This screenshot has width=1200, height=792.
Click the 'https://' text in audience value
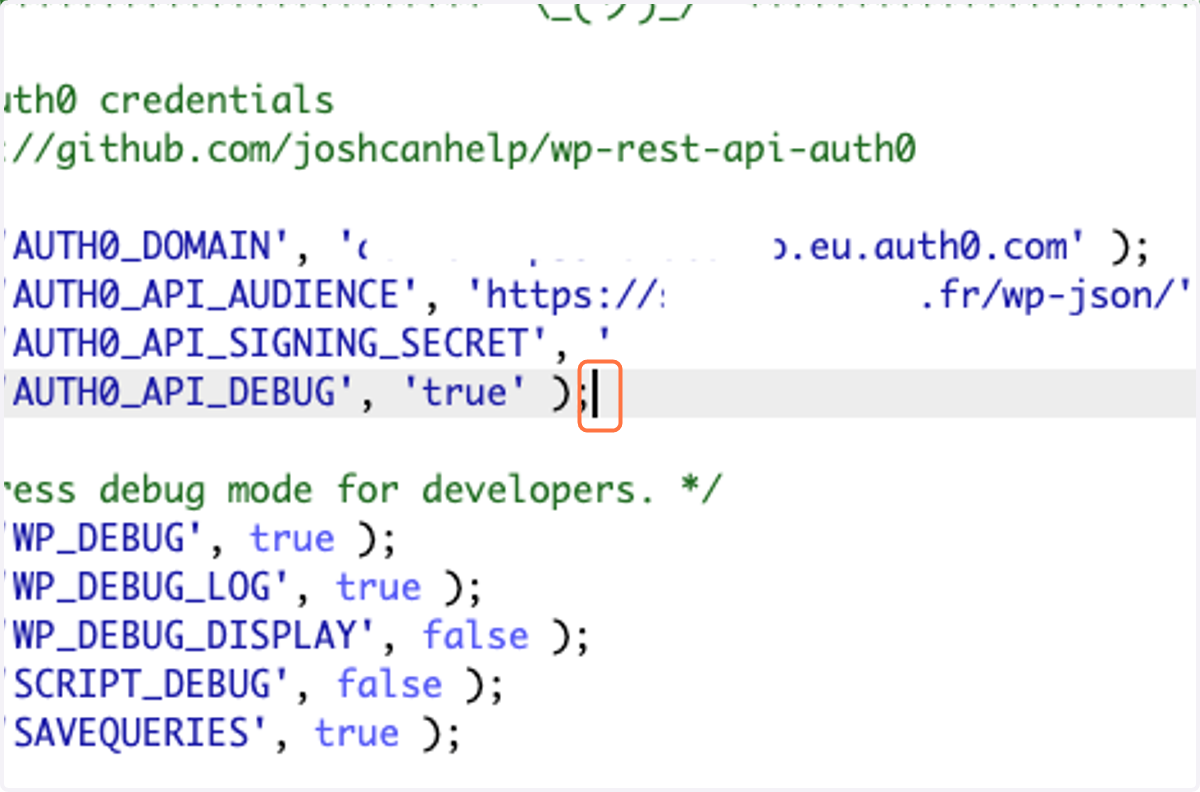[x=572, y=295]
